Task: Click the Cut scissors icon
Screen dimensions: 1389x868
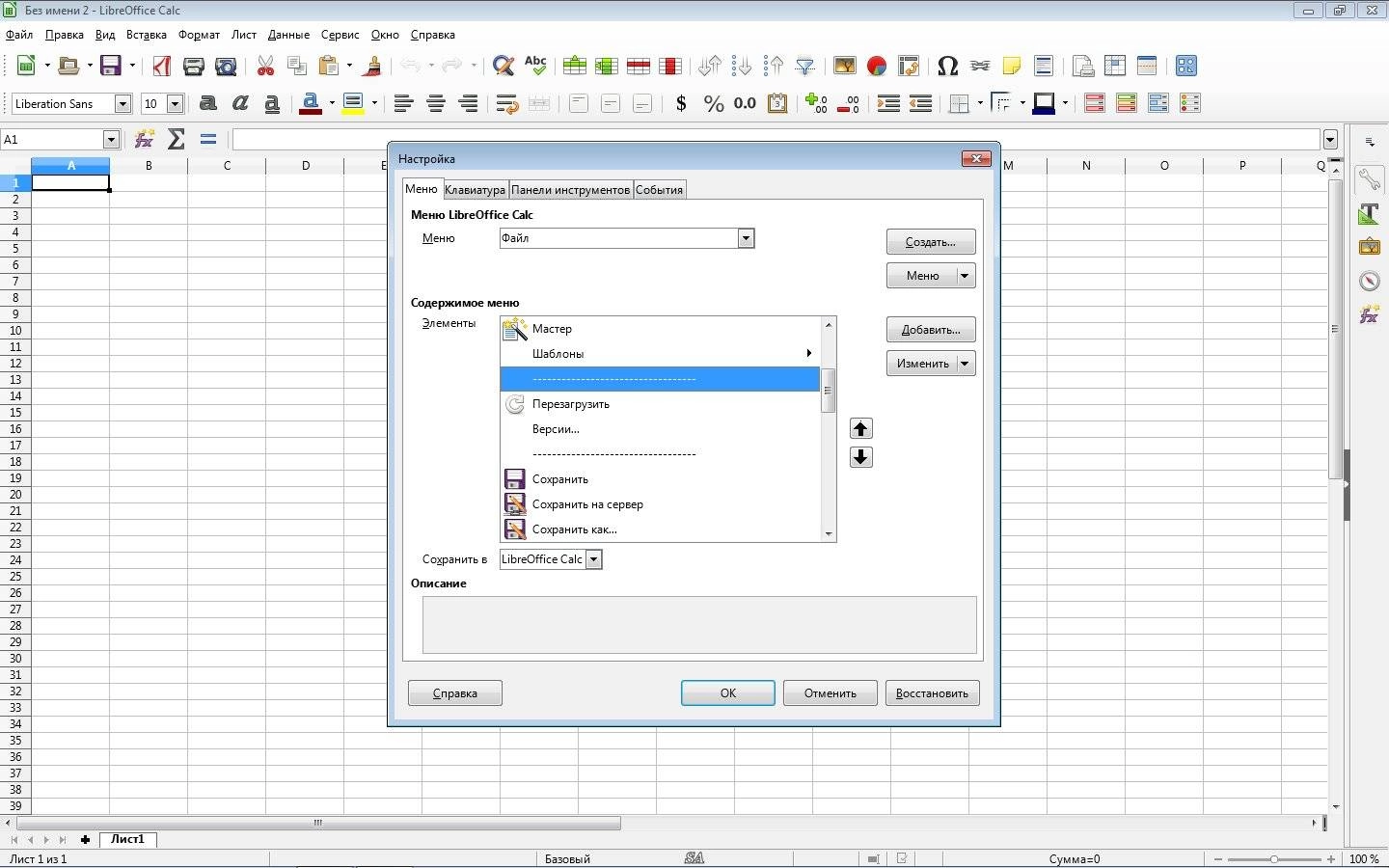Action: pyautogui.click(x=266, y=66)
